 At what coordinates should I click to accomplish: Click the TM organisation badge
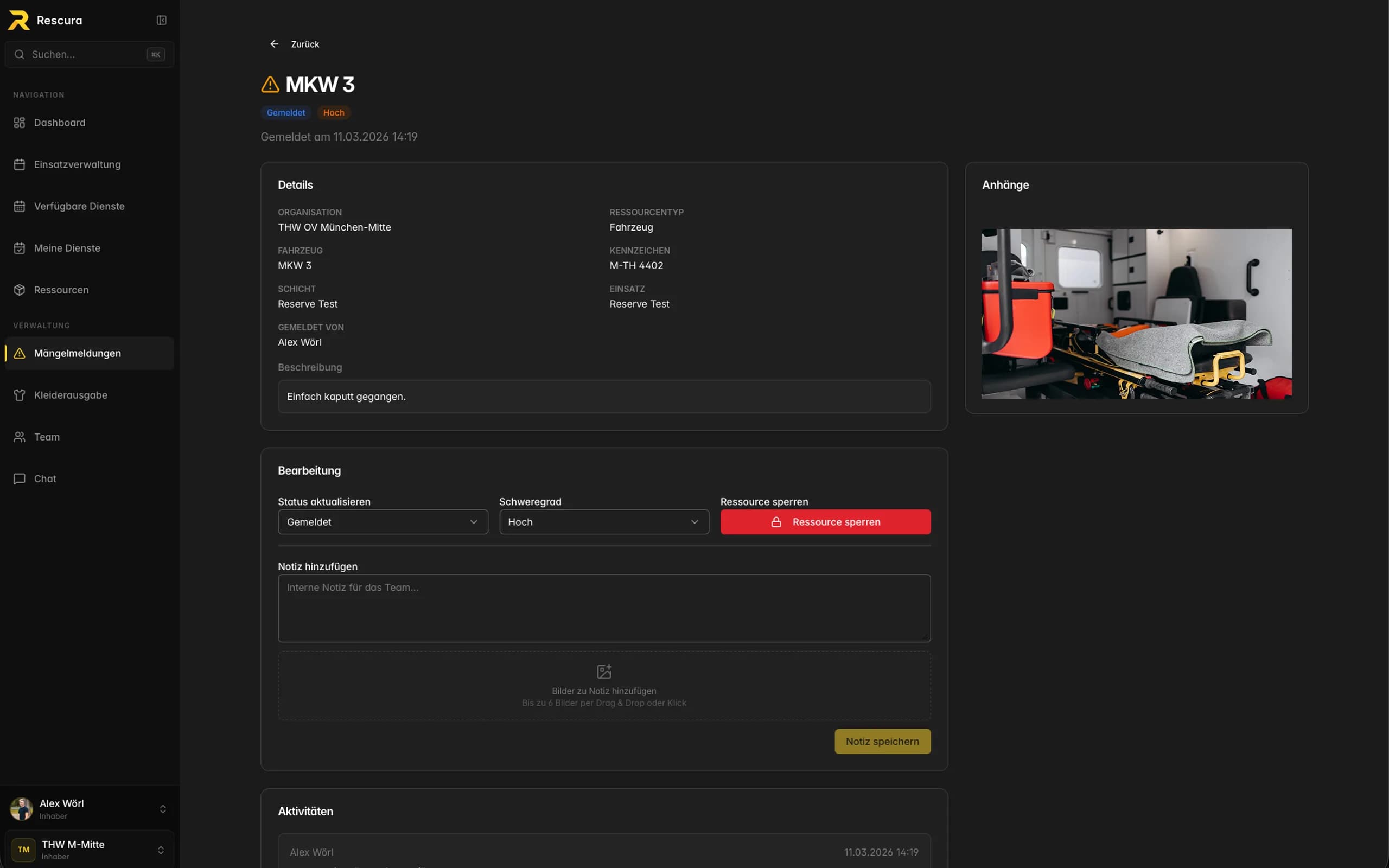point(23,849)
